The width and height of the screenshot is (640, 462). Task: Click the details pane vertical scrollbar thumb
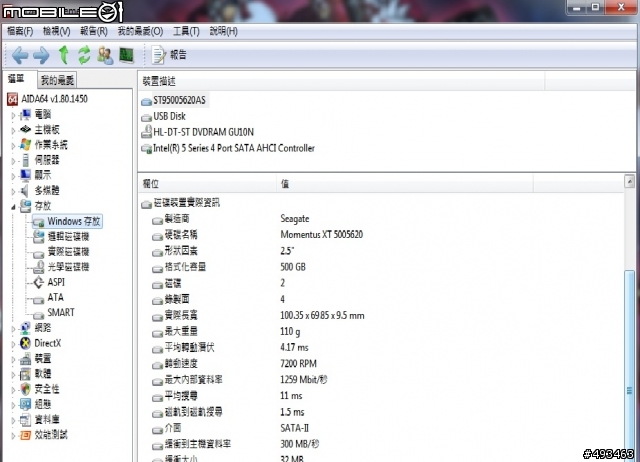pyautogui.click(x=629, y=367)
